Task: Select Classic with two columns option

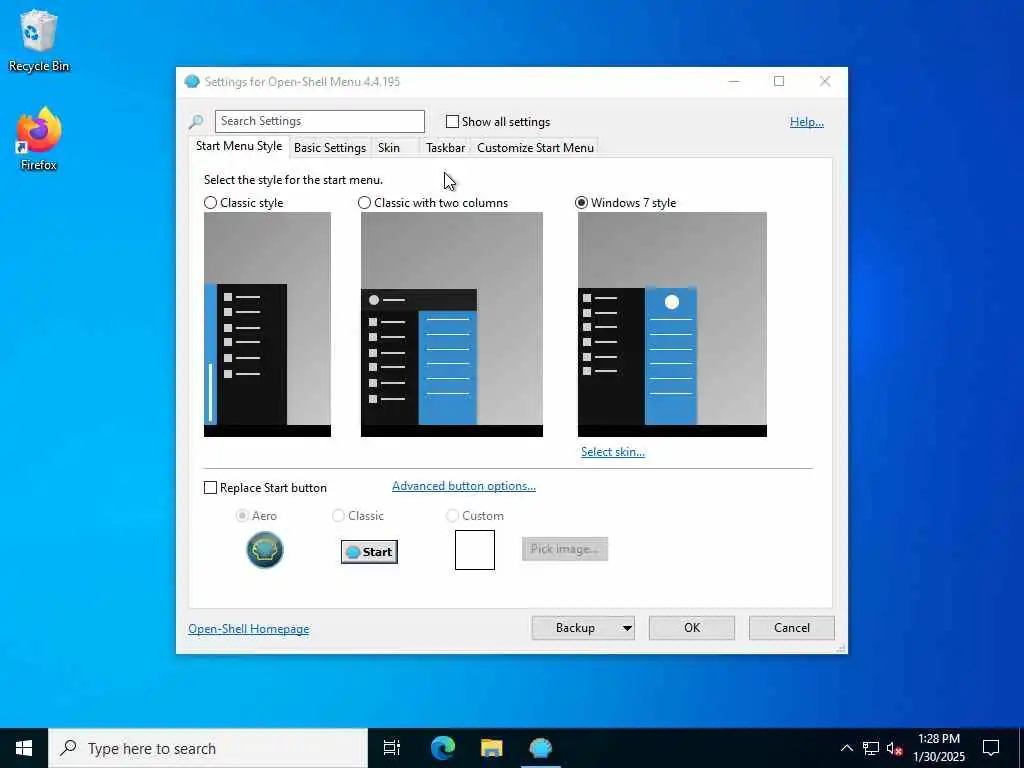Action: tap(364, 203)
